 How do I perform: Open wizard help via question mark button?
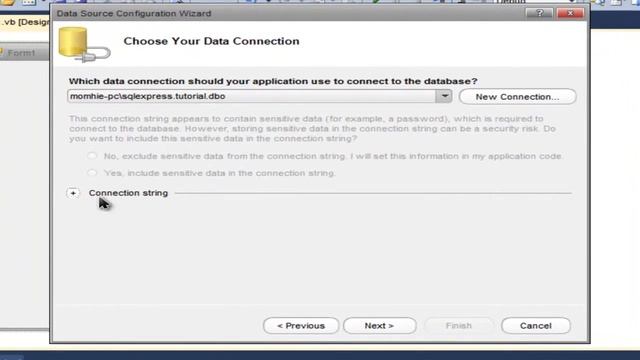point(539,13)
